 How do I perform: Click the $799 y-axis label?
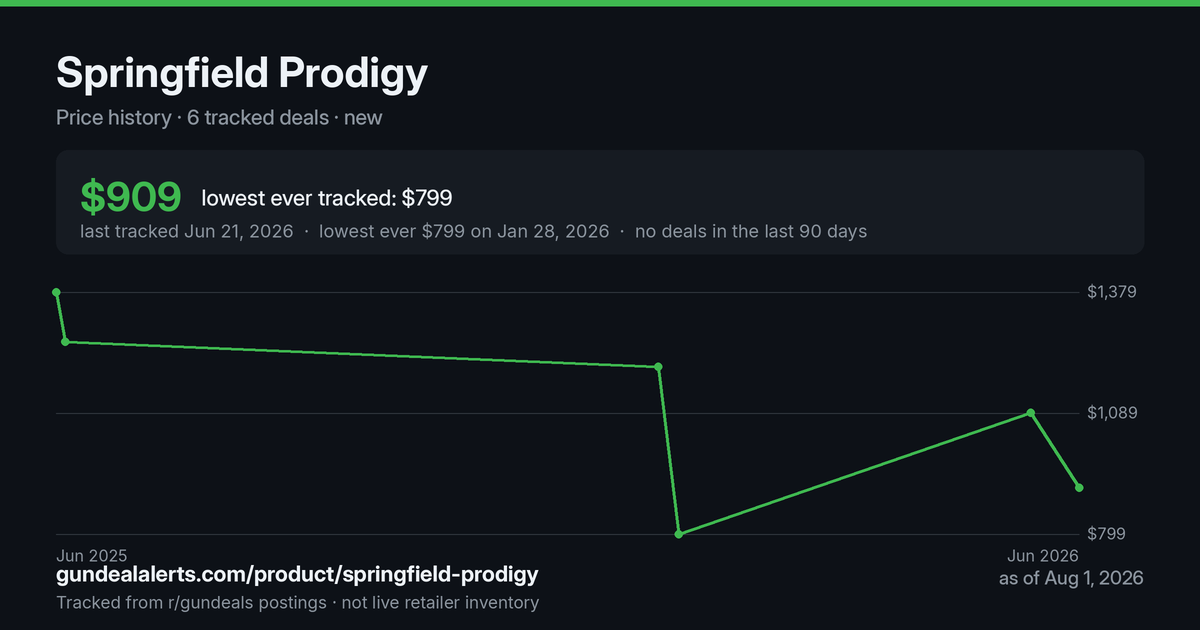pos(1106,534)
